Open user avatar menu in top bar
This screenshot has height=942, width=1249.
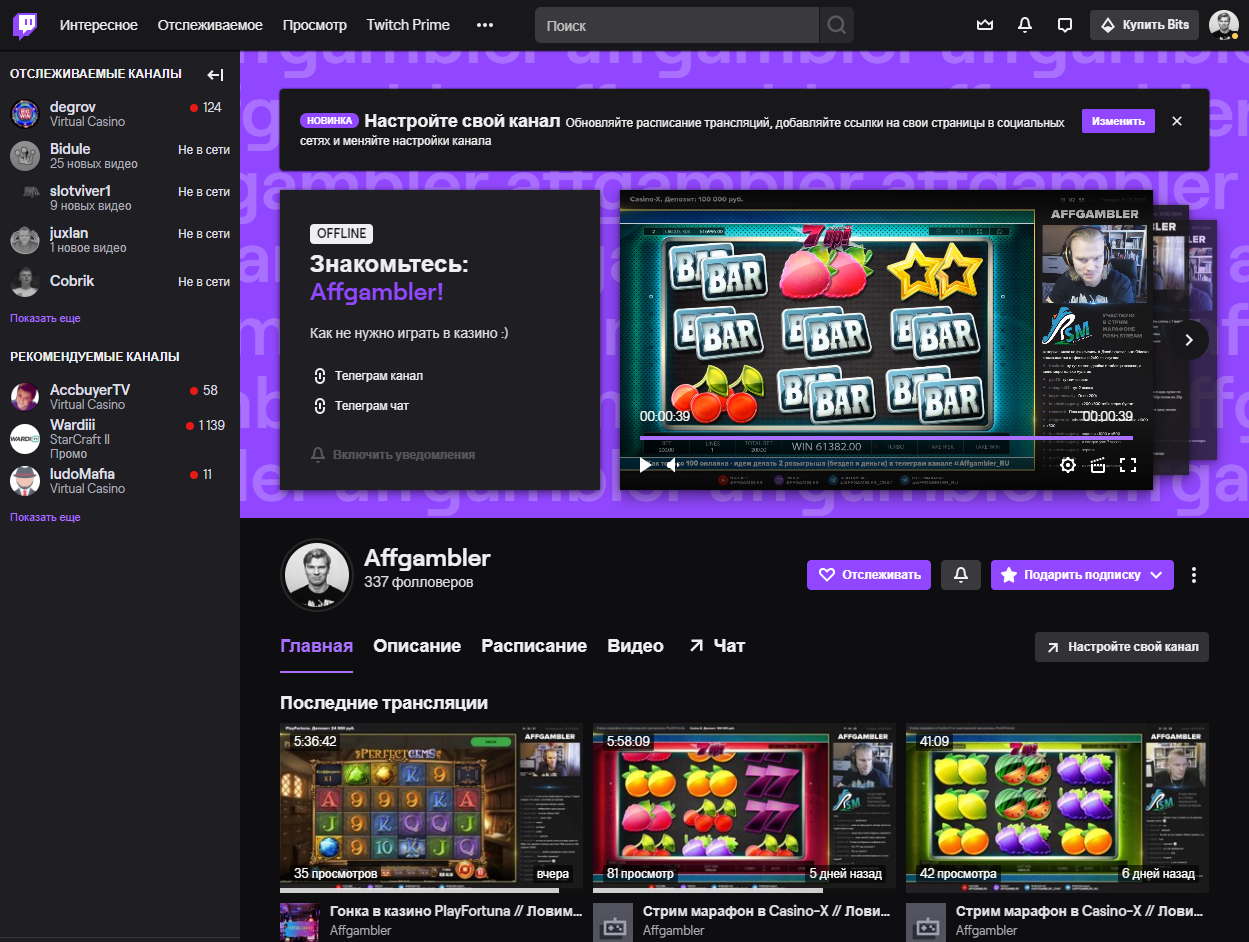(1223, 25)
